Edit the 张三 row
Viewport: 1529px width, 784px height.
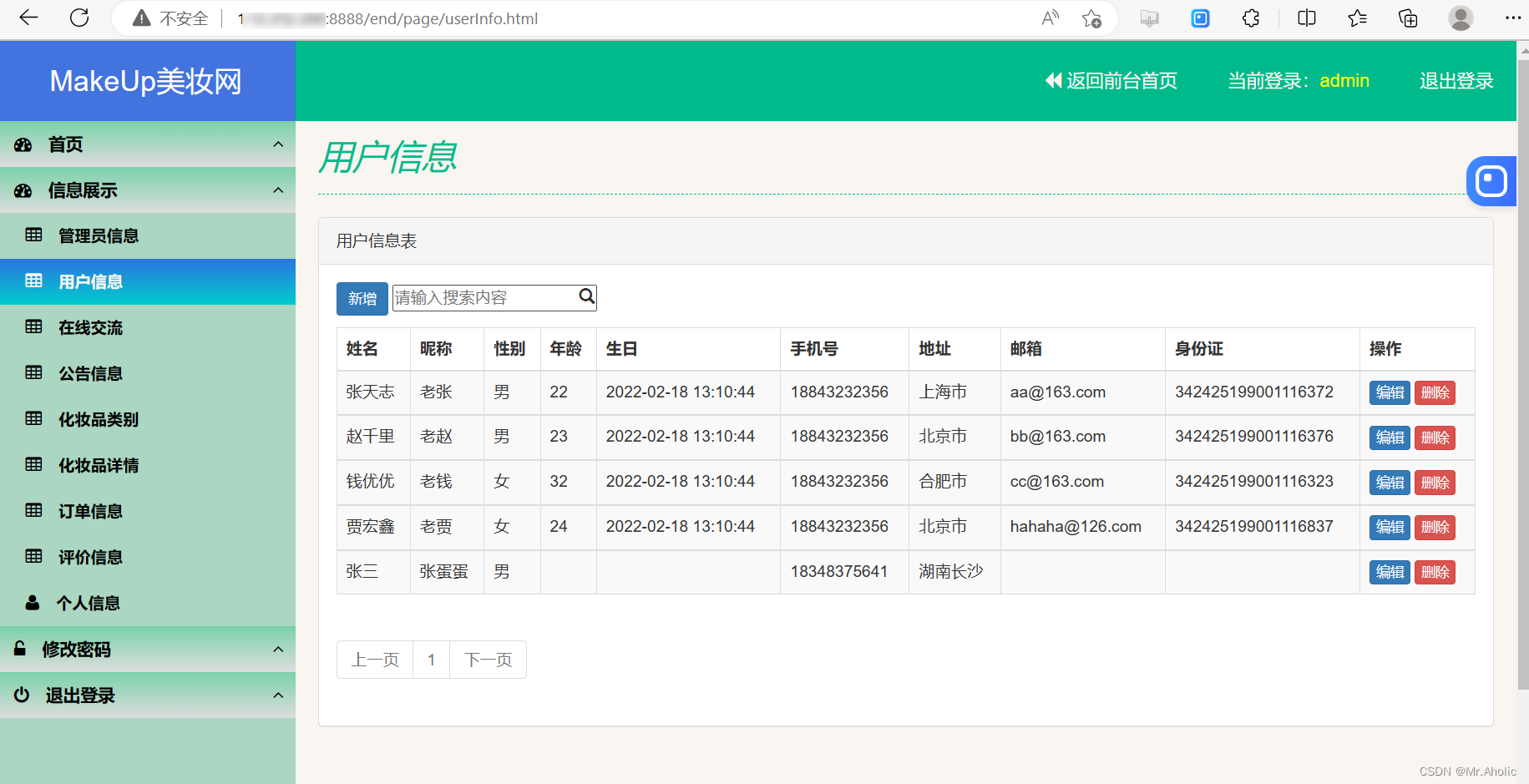[x=1390, y=572]
